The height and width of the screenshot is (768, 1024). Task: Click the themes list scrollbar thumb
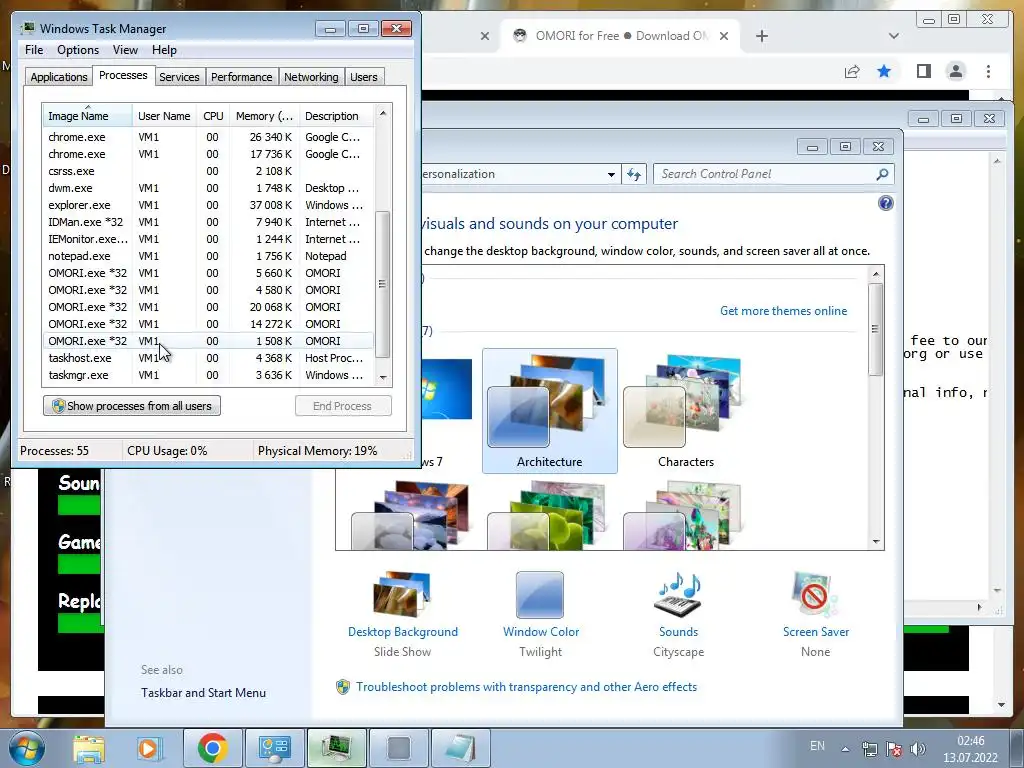pyautogui.click(x=876, y=328)
